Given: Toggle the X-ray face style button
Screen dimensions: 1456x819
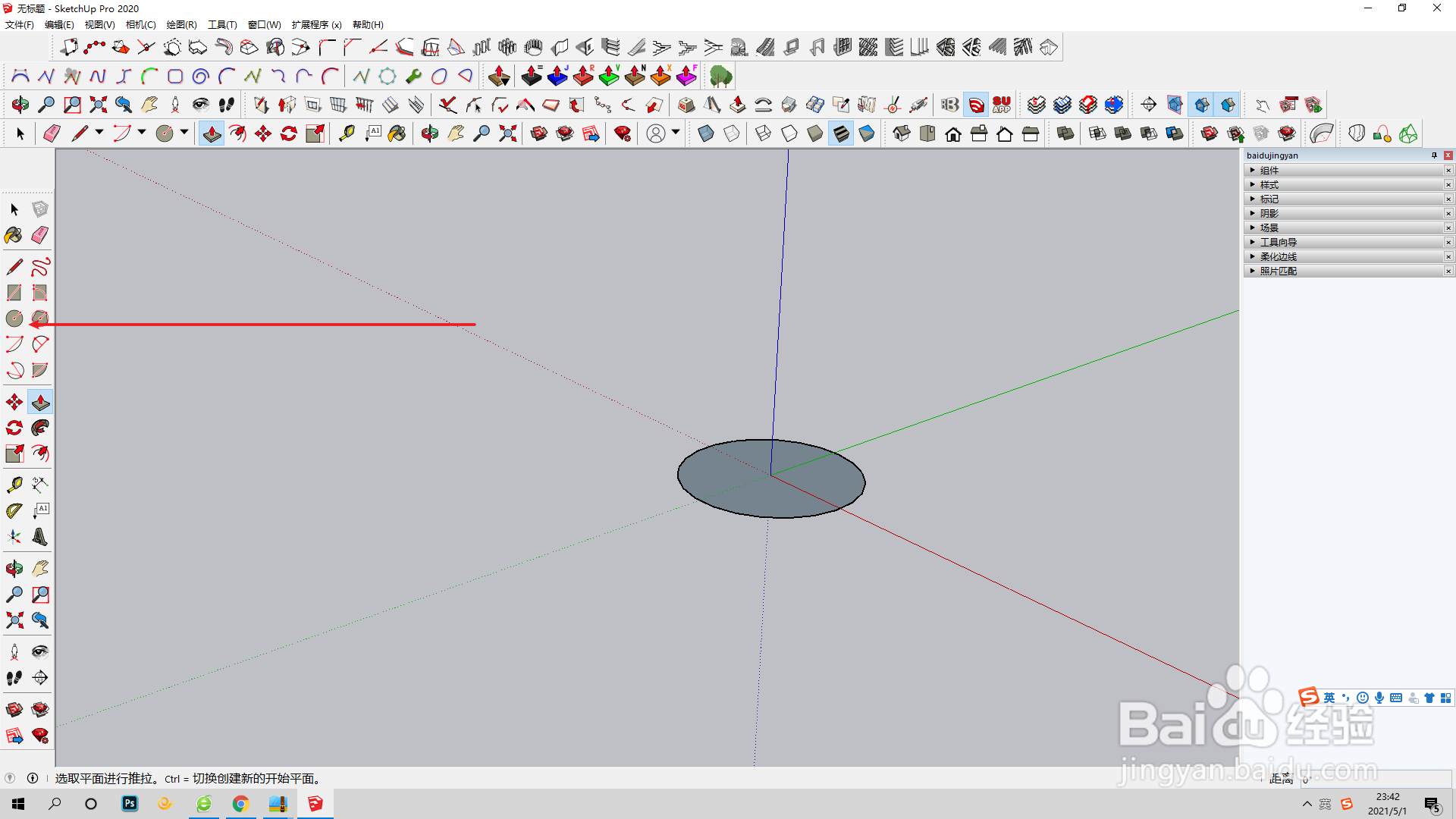Looking at the screenshot, I should coord(705,134).
